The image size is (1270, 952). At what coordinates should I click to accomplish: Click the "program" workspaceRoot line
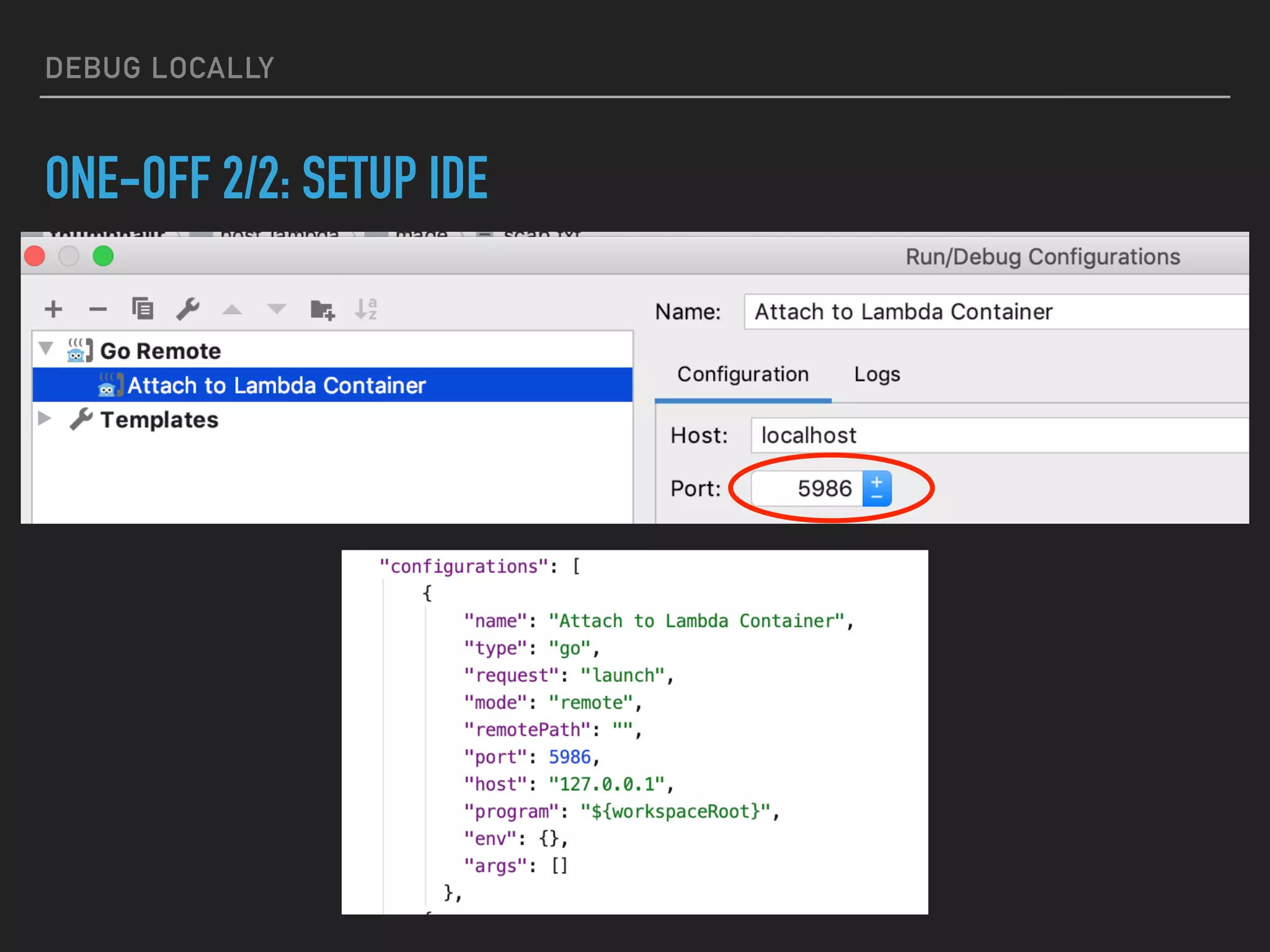coord(621,812)
